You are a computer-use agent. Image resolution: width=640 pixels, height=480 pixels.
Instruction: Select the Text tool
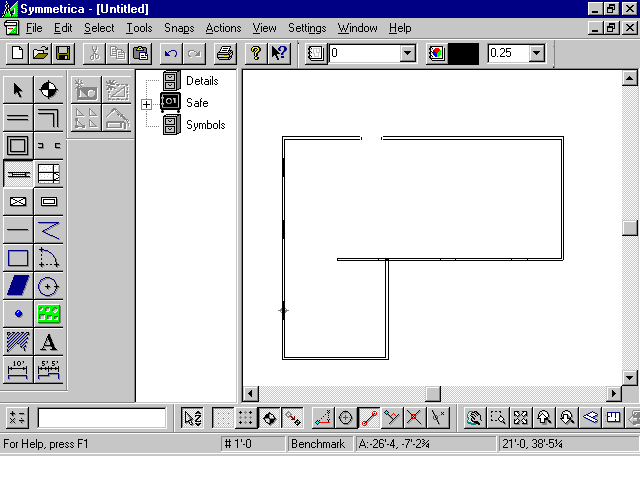click(x=48, y=342)
